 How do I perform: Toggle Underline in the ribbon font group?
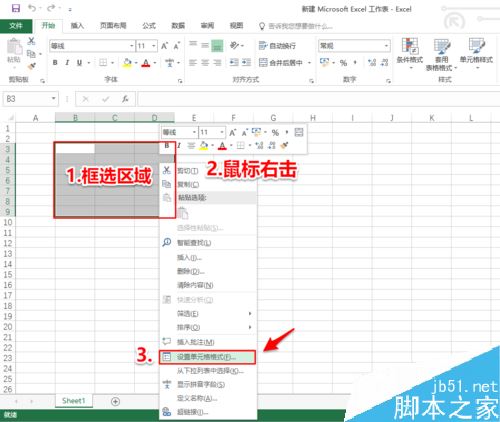click(79, 62)
